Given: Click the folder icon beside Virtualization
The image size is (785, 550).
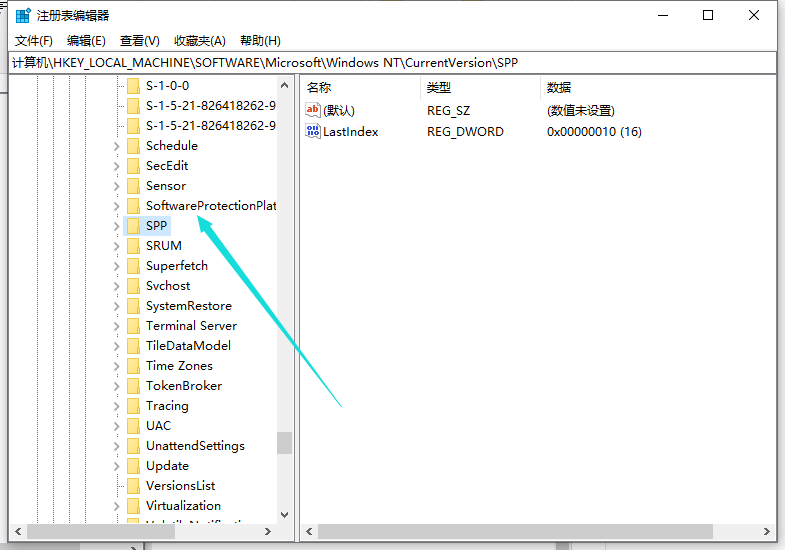Looking at the screenshot, I should (132, 506).
